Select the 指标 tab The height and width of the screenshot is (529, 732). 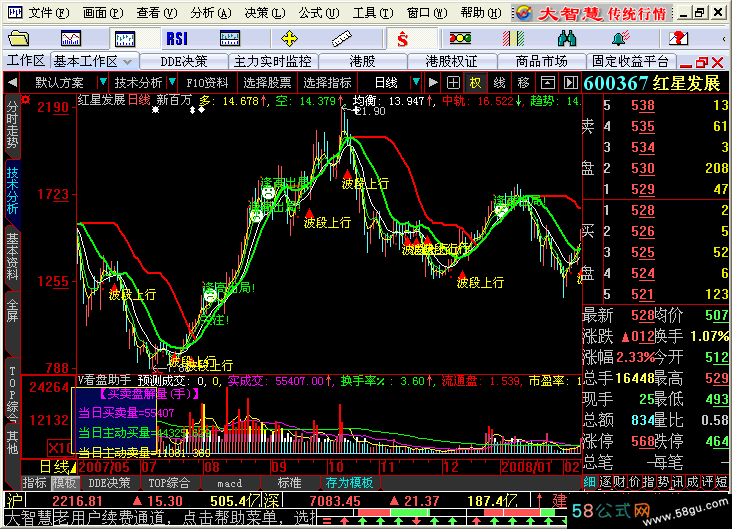tap(35, 483)
